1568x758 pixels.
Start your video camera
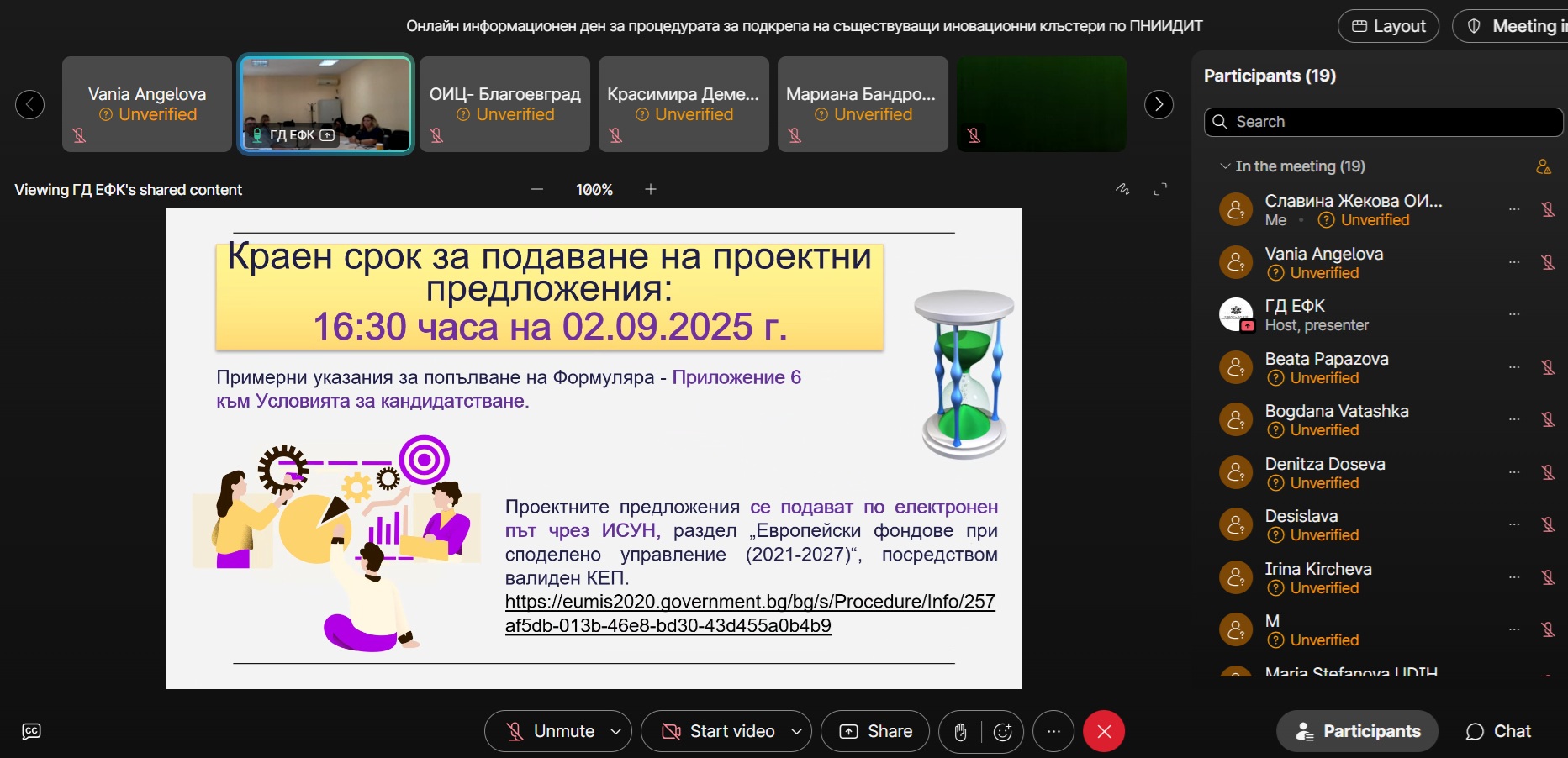718,731
